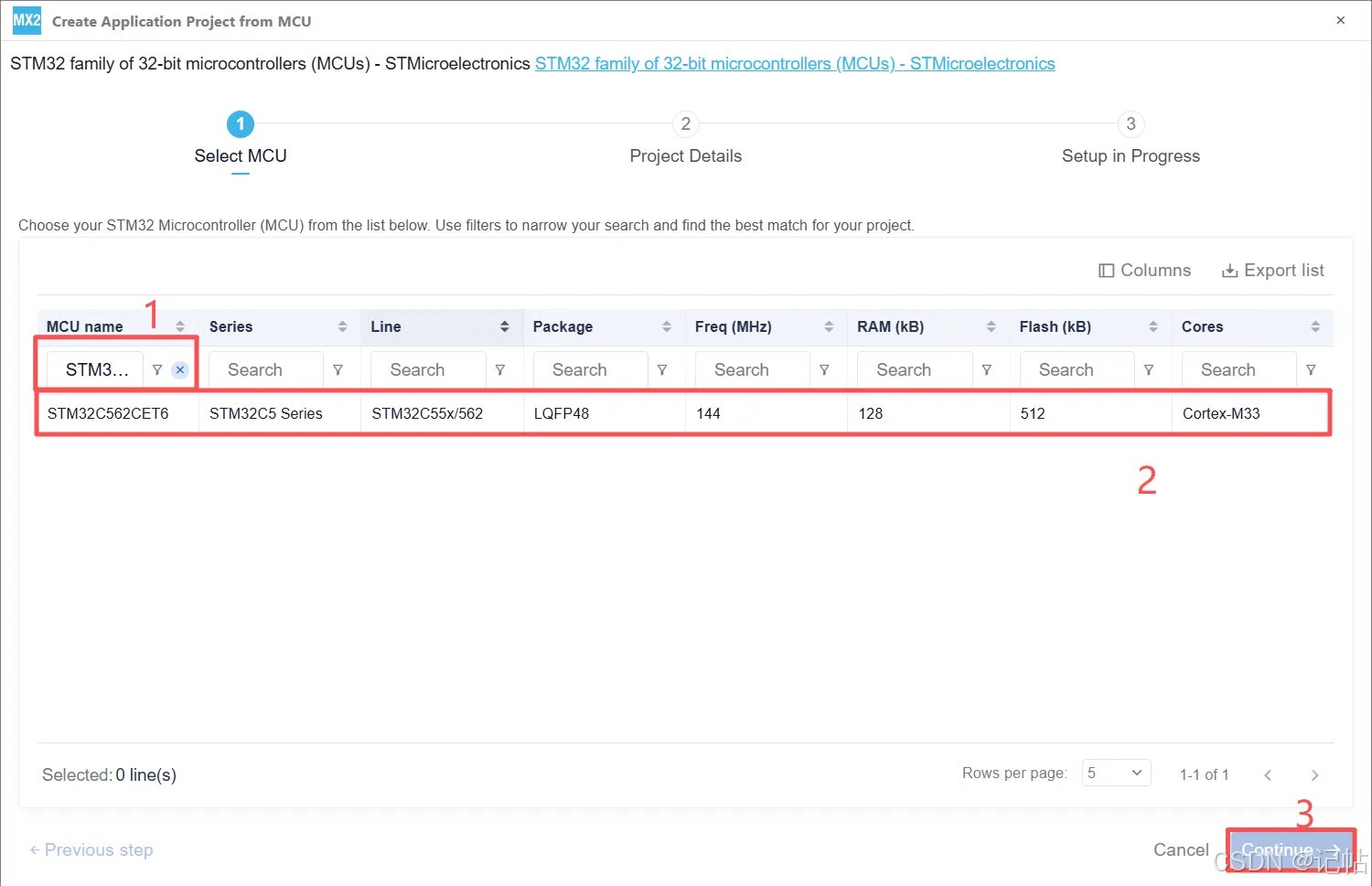
Task: Open the Line column filter funnel
Action: [500, 369]
